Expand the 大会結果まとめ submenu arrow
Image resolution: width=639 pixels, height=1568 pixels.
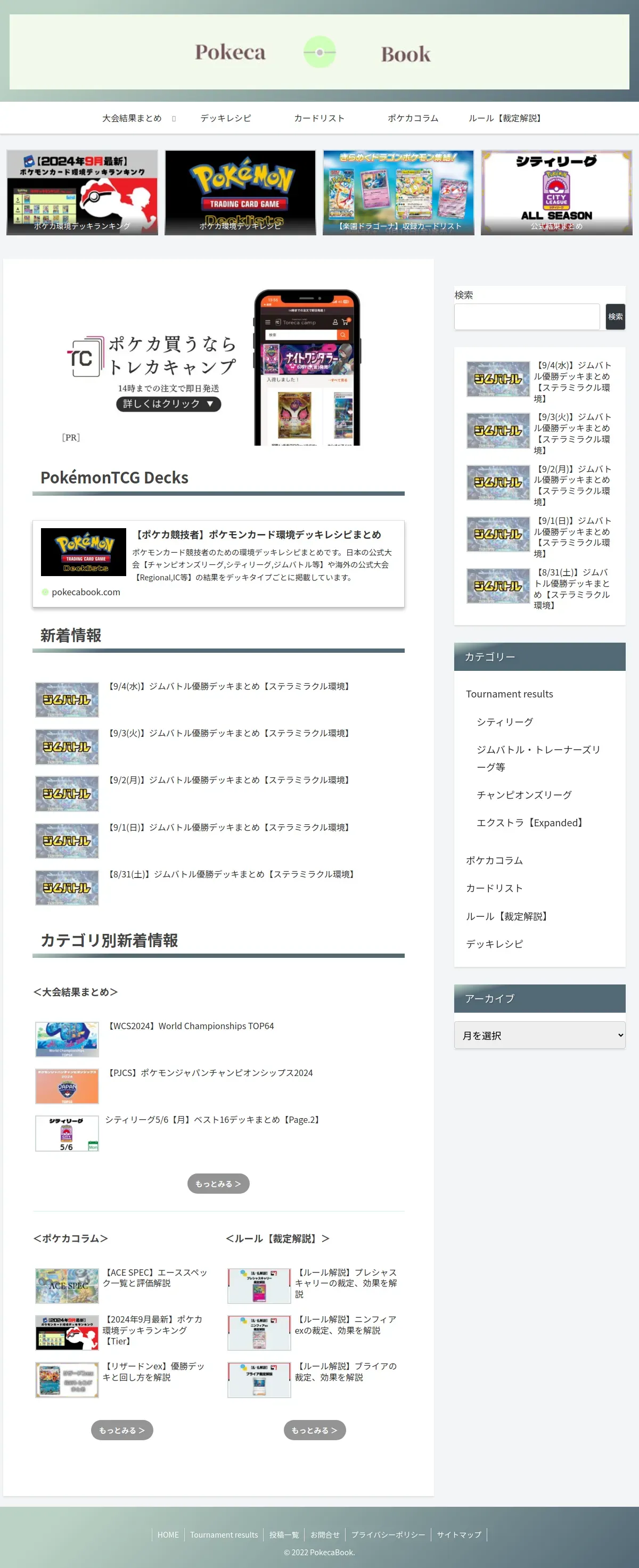174,119
